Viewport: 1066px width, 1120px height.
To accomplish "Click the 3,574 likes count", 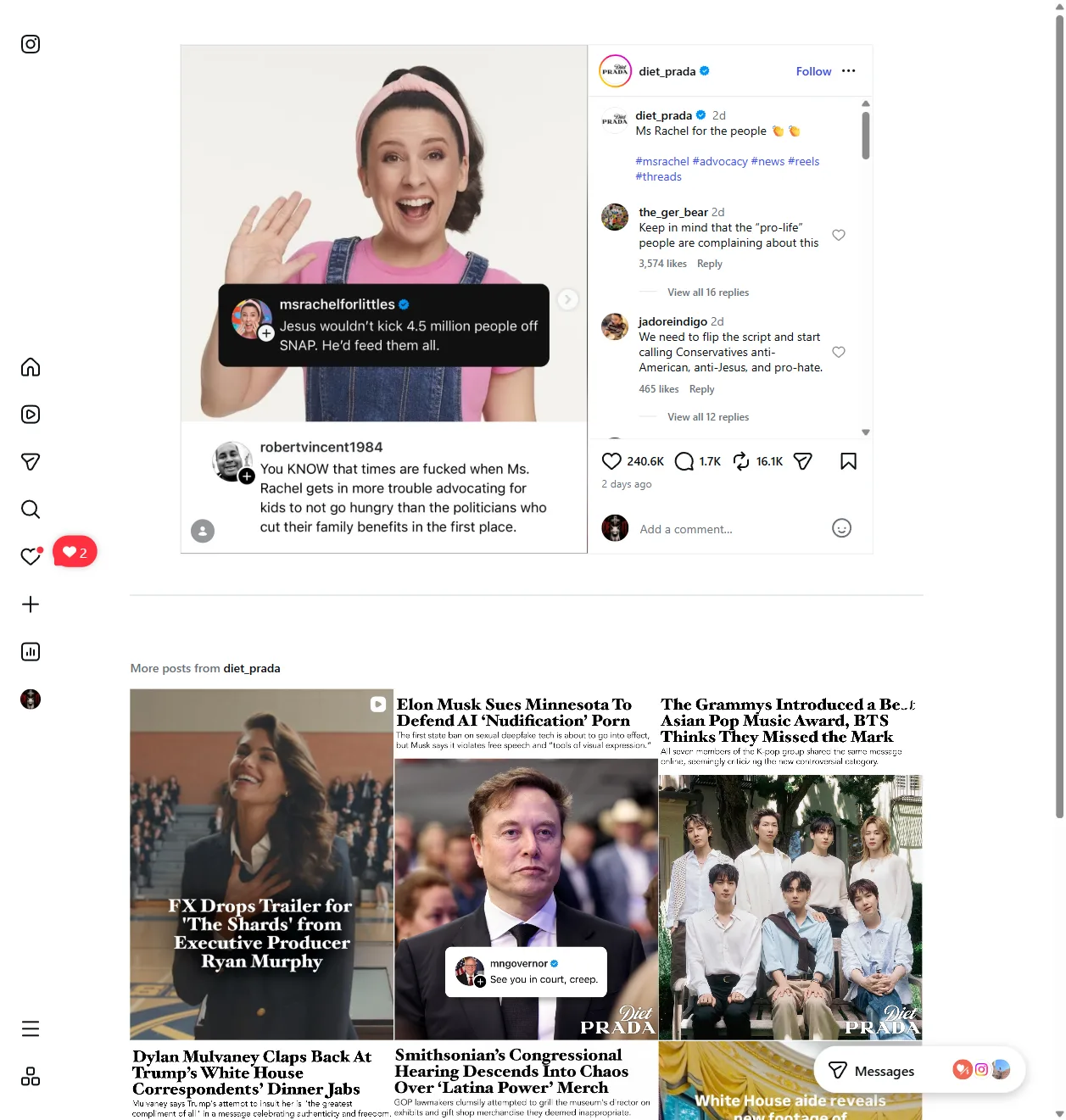I will click(x=662, y=264).
